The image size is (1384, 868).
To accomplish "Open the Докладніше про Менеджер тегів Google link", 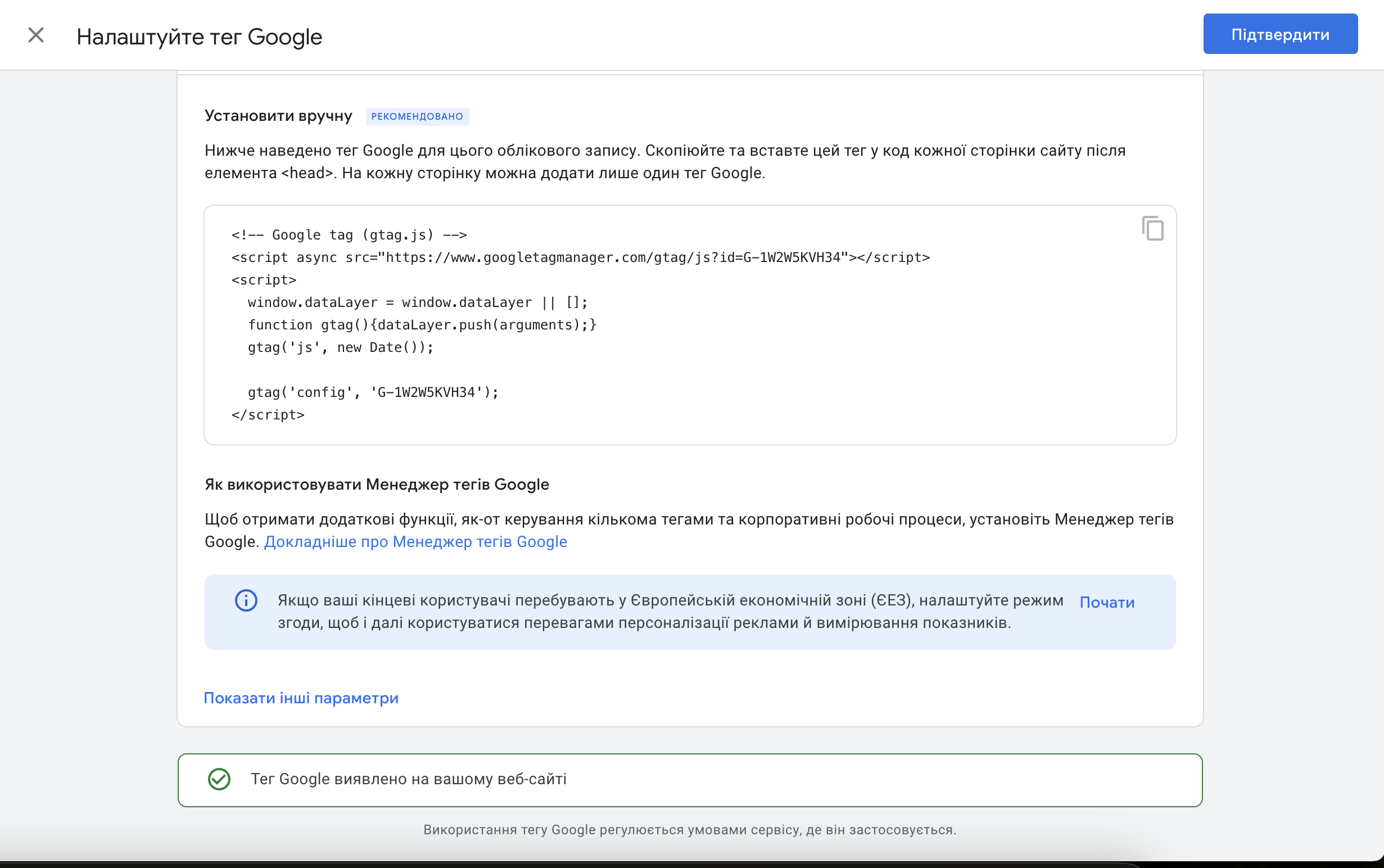I will pyautogui.click(x=415, y=541).
